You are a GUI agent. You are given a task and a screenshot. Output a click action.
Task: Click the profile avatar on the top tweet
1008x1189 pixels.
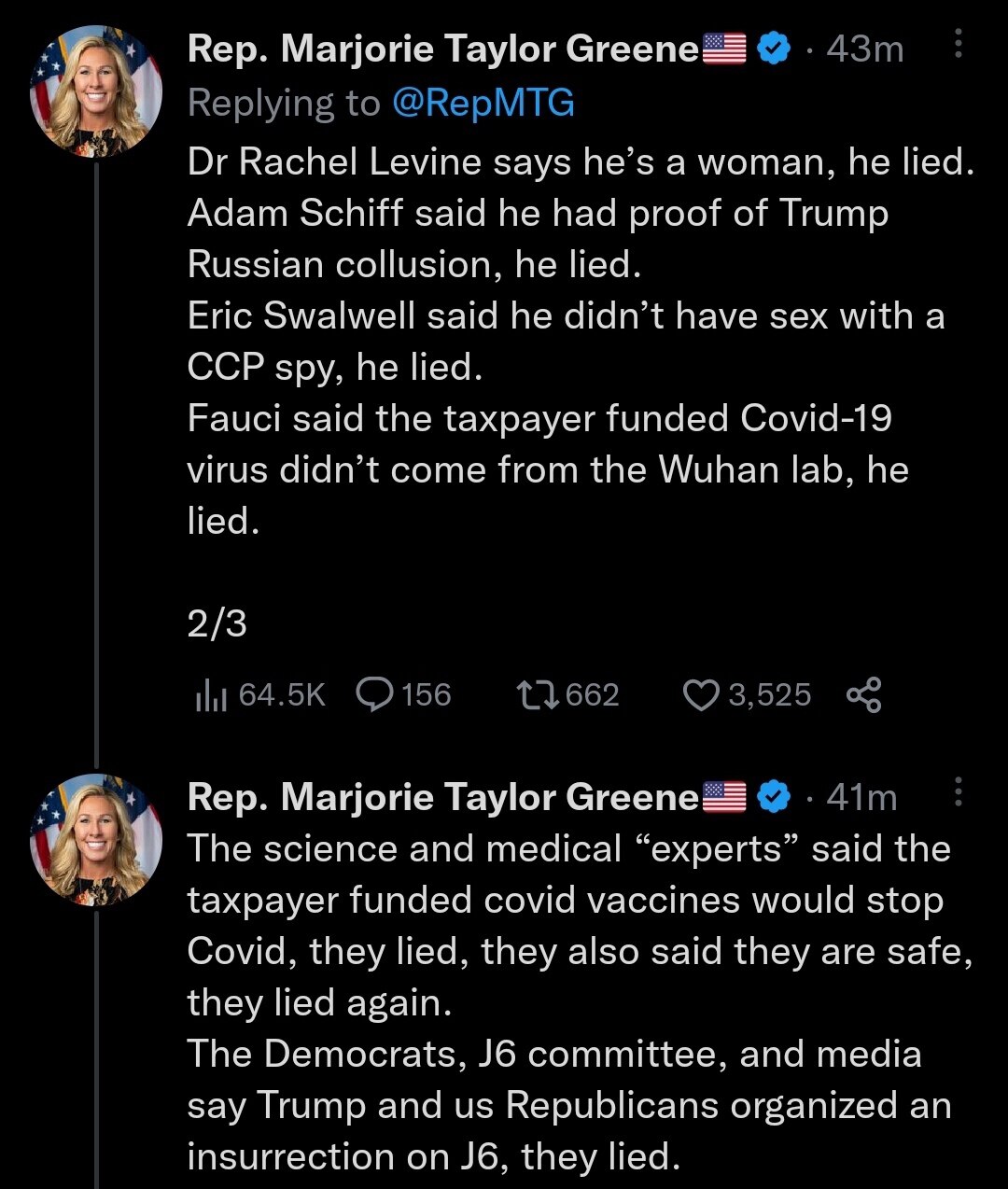[x=93, y=89]
